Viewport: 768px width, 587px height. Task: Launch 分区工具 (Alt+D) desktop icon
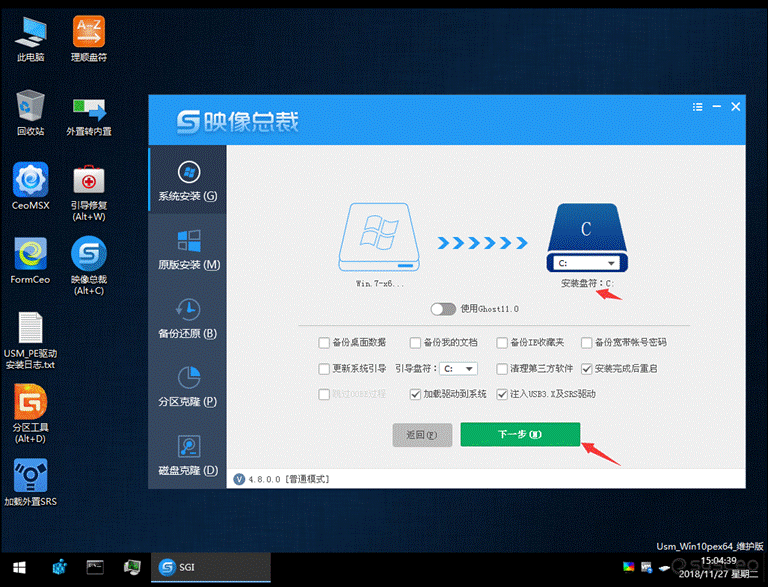[30, 414]
